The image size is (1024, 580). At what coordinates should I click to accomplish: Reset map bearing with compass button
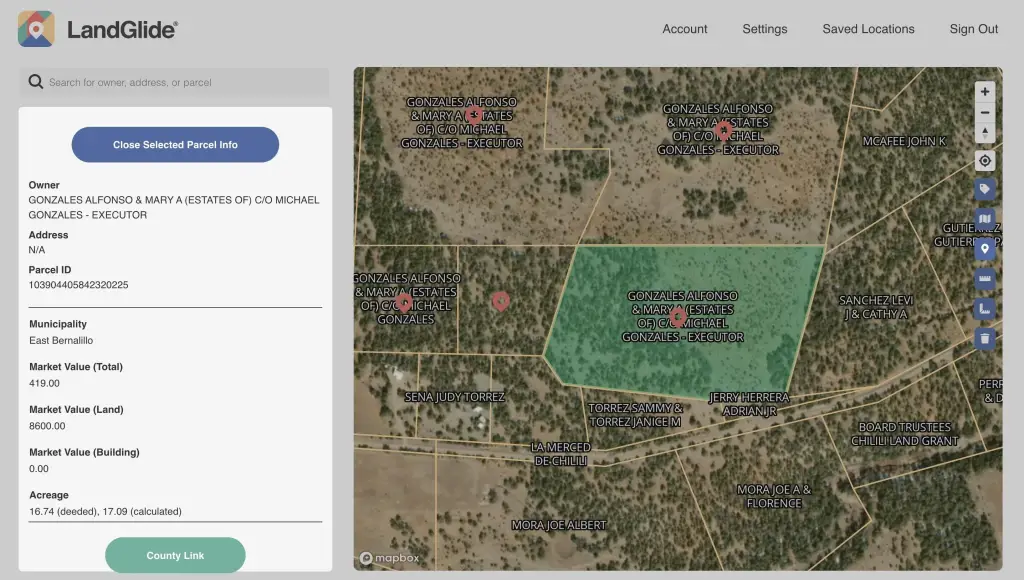click(x=985, y=134)
